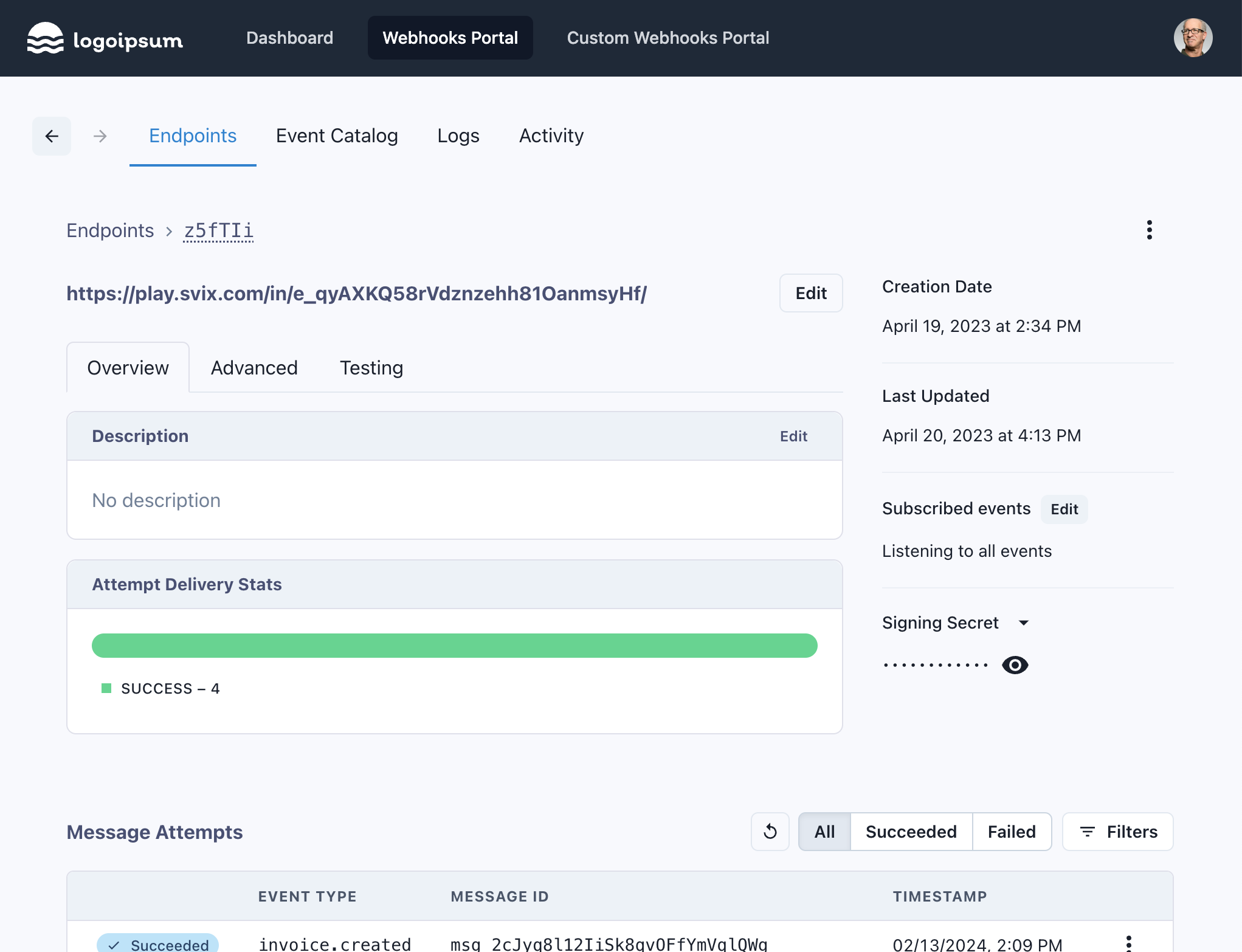
Task: Select the Testing tab
Action: (372, 367)
